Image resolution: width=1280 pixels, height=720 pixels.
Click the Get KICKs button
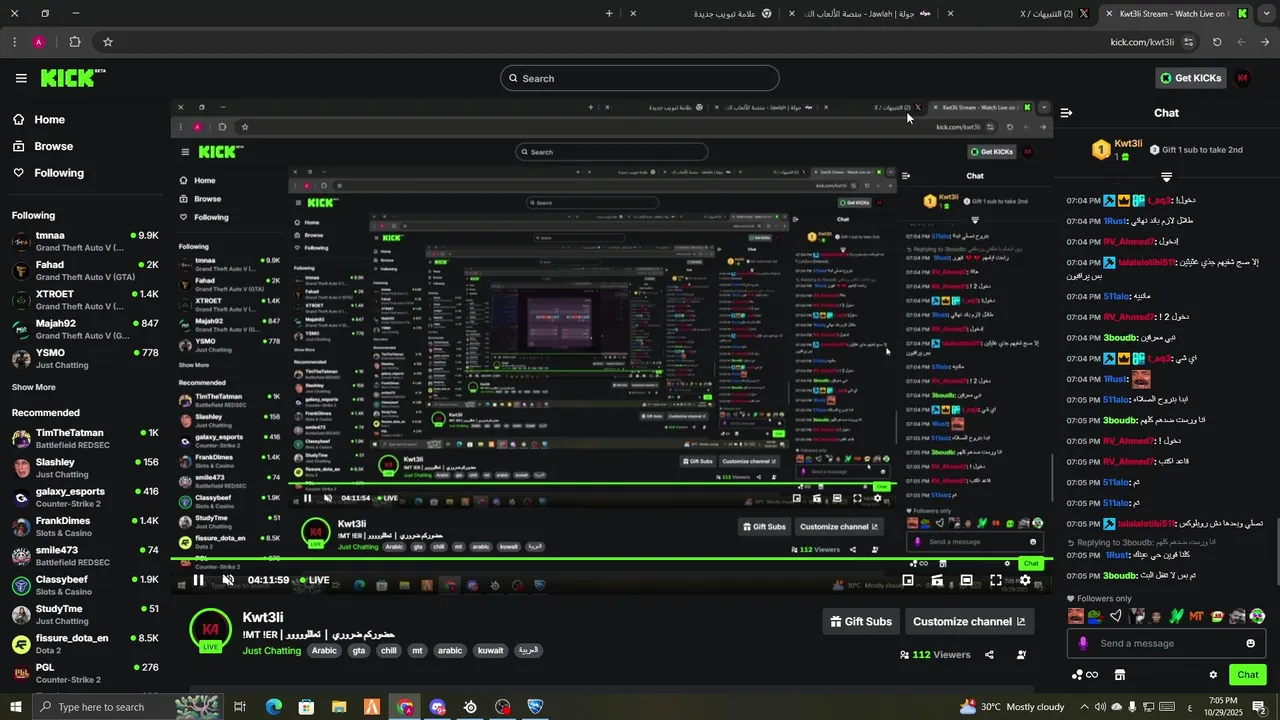pyautogui.click(x=1190, y=78)
